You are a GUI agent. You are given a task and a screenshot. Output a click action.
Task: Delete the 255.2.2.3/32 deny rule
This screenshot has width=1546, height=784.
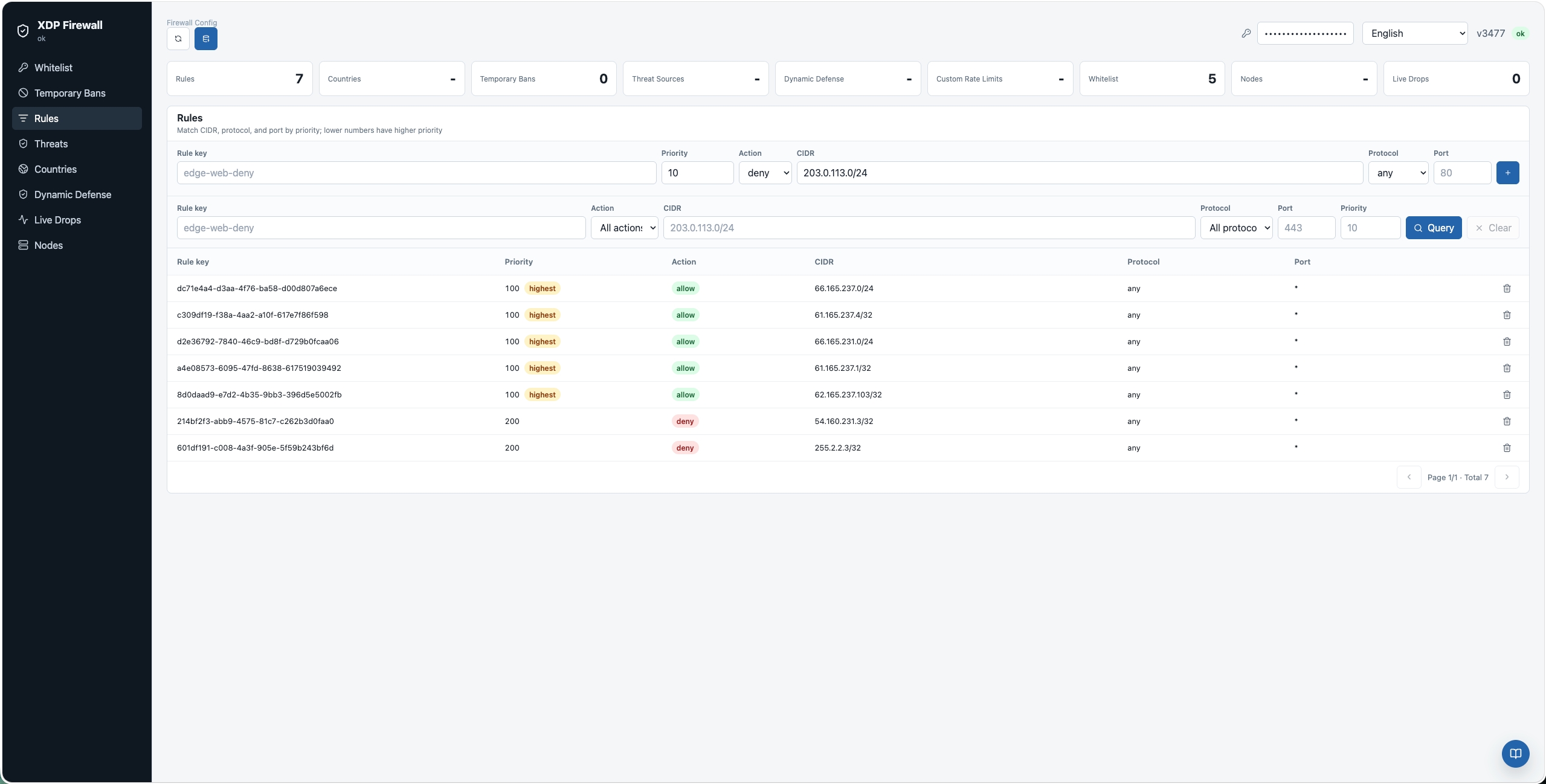coord(1507,448)
